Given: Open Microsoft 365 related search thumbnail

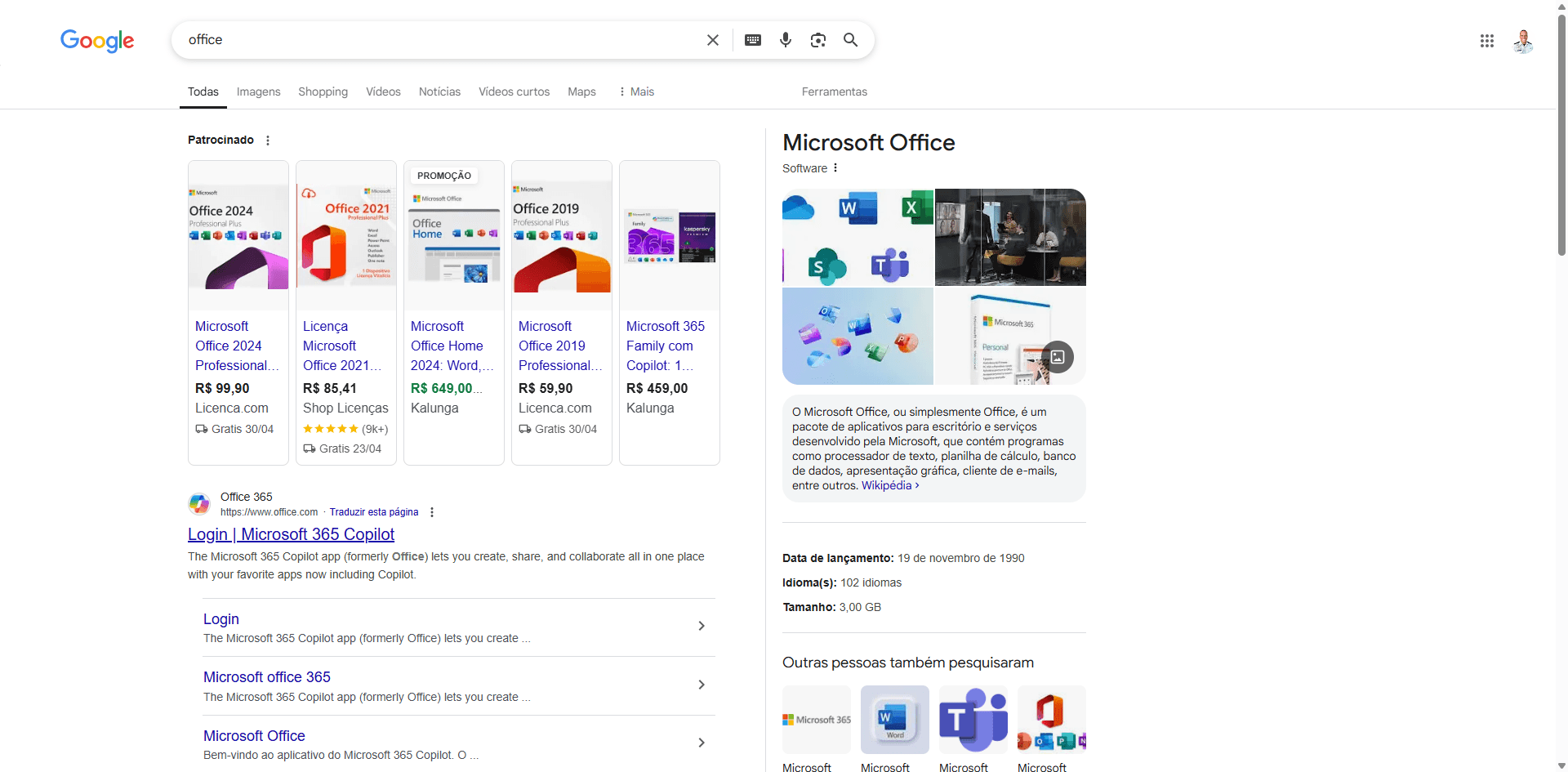Looking at the screenshot, I should [x=817, y=720].
